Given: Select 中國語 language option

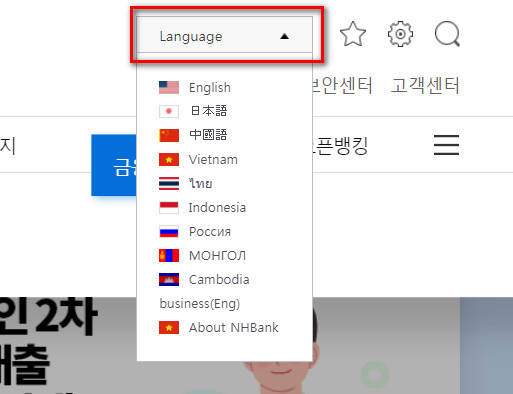Looking at the screenshot, I should point(208,135).
